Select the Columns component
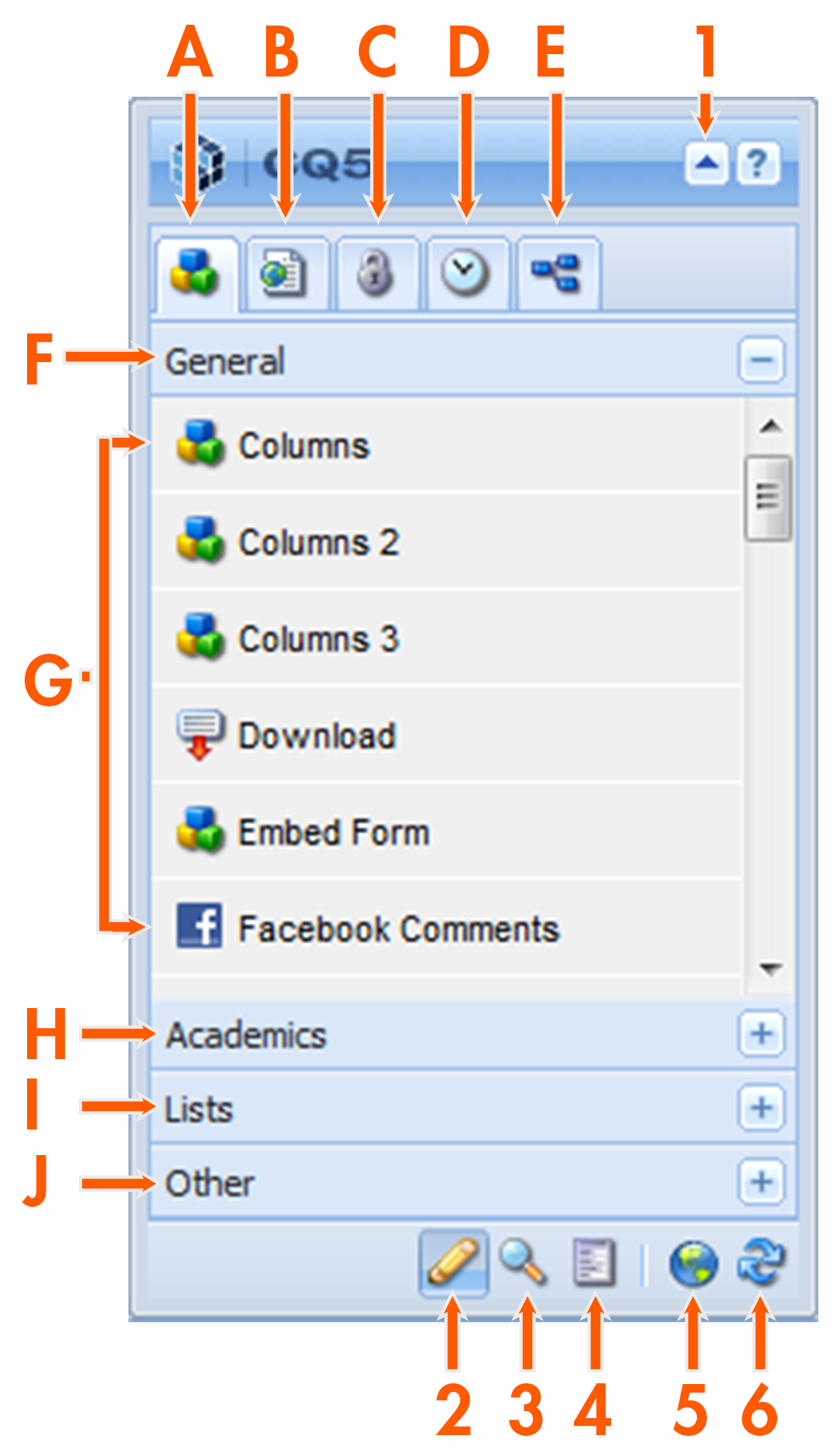The image size is (840, 1456). pyautogui.click(x=303, y=446)
